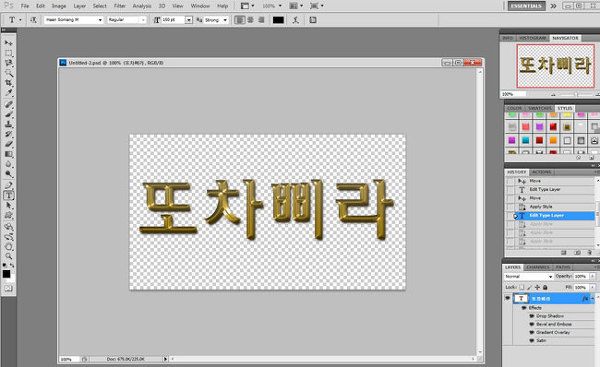The width and height of the screenshot is (600, 367).
Task: Collapse the text layer effects list arrow
Action: click(593, 298)
